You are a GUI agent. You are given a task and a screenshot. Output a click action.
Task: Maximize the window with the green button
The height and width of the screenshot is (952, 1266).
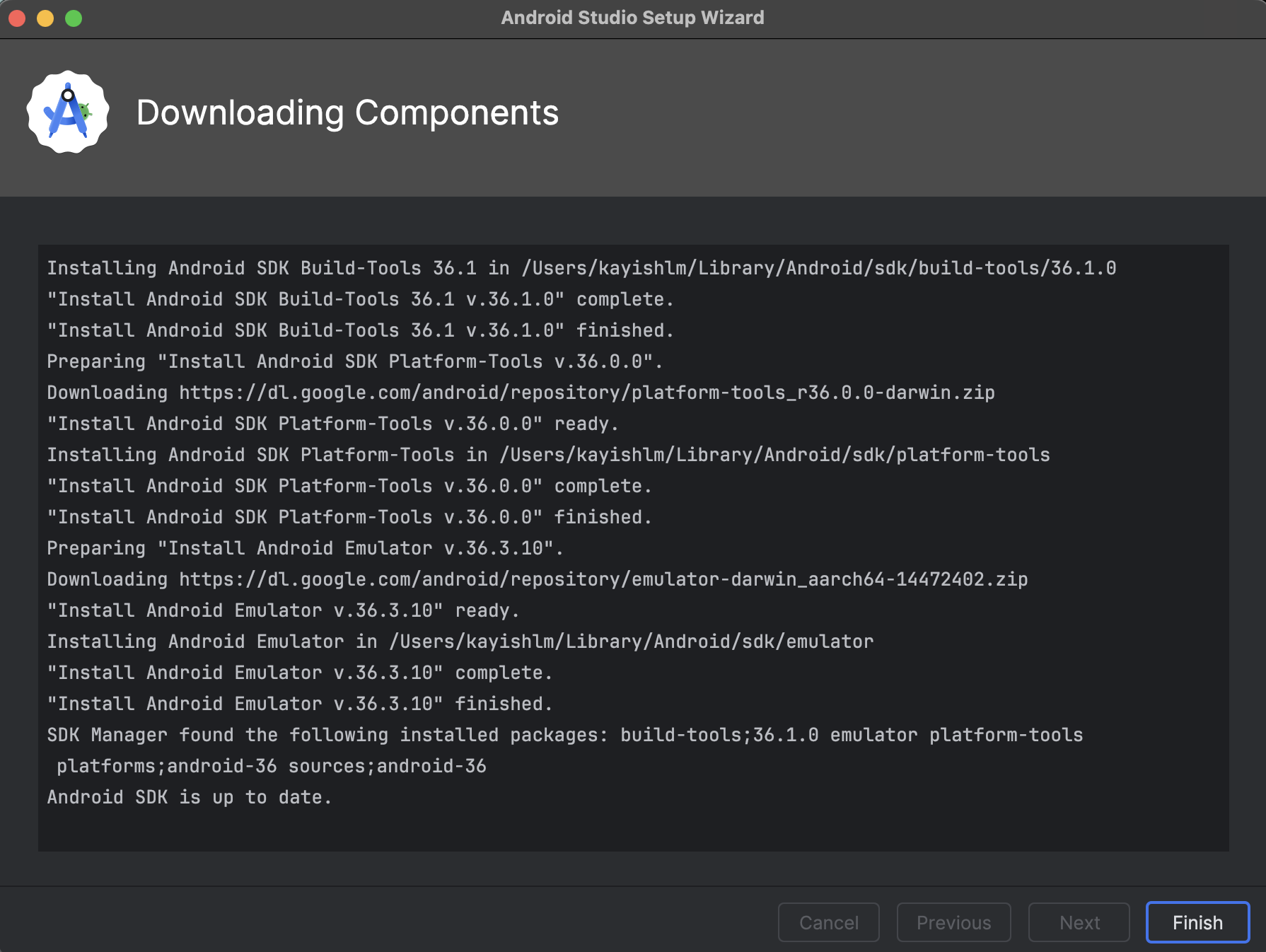tap(74, 18)
